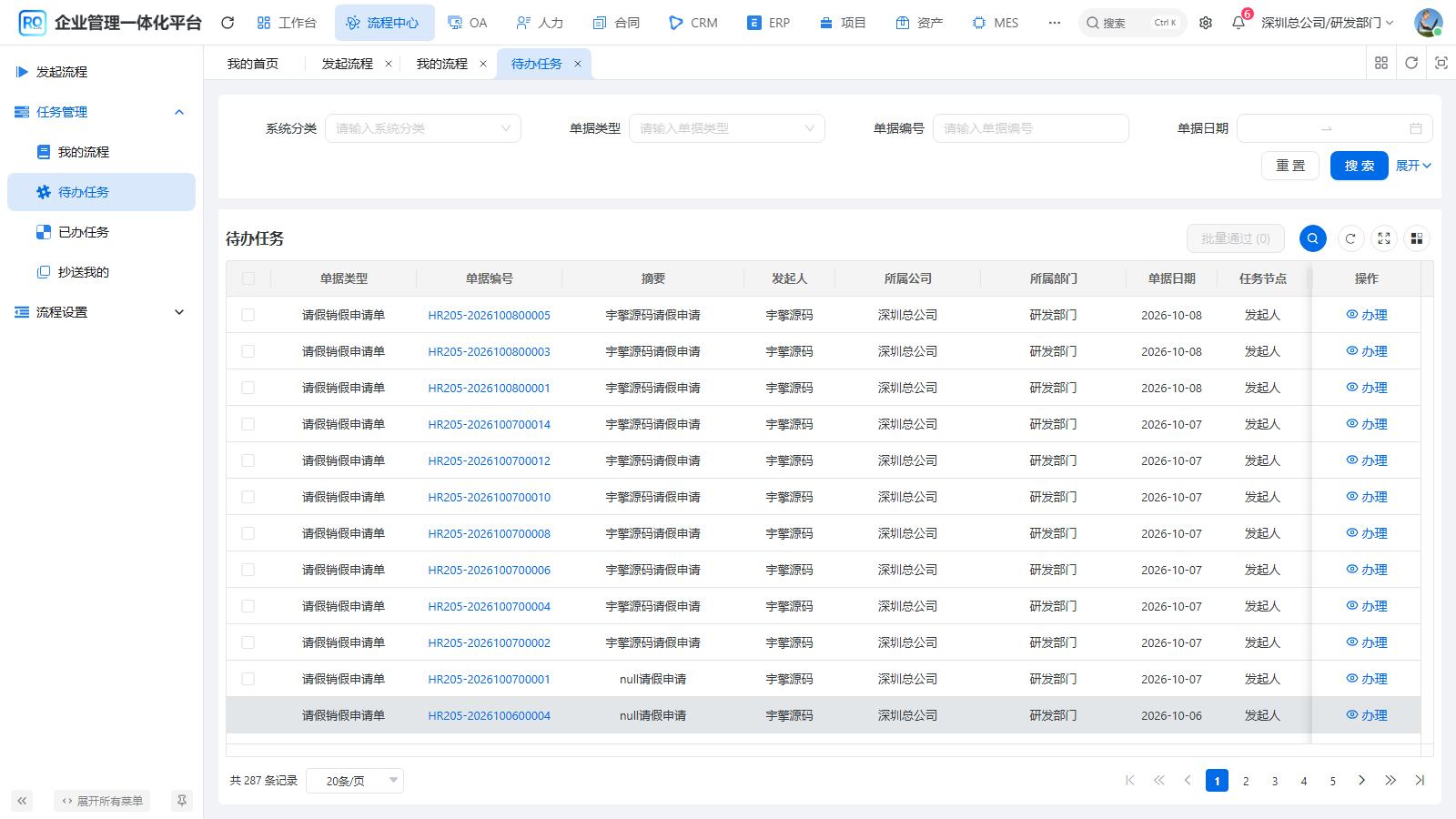Check the row HR205-2026100800003
The height and width of the screenshot is (819, 1456).
pos(248,351)
